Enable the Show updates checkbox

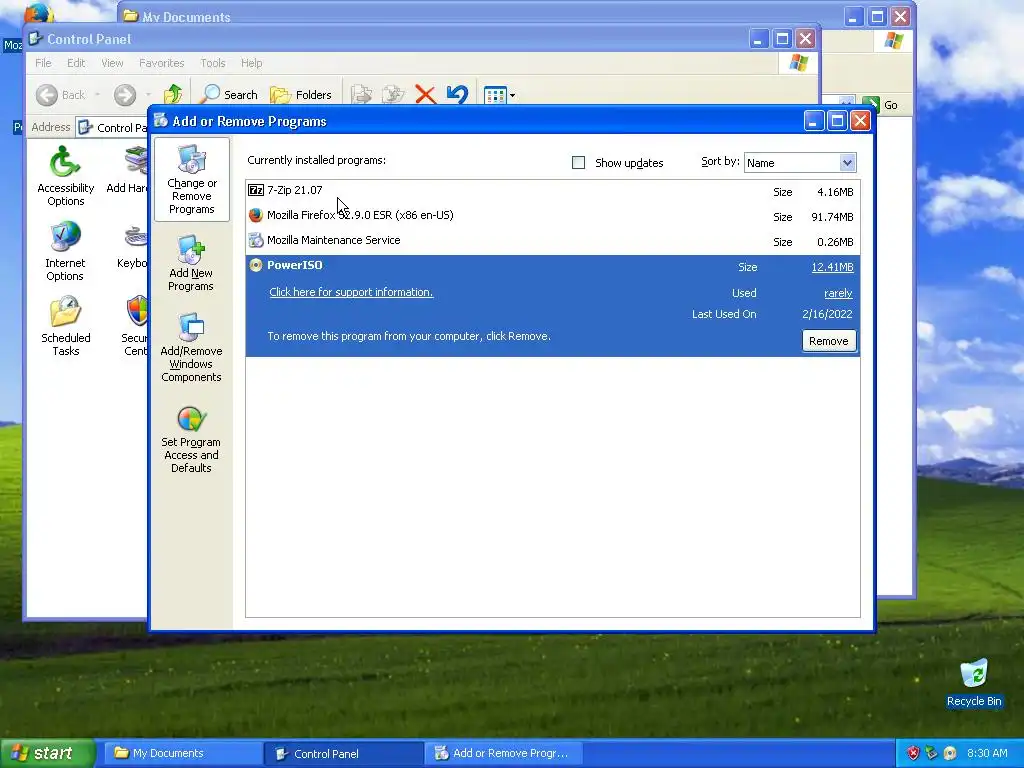[578, 163]
